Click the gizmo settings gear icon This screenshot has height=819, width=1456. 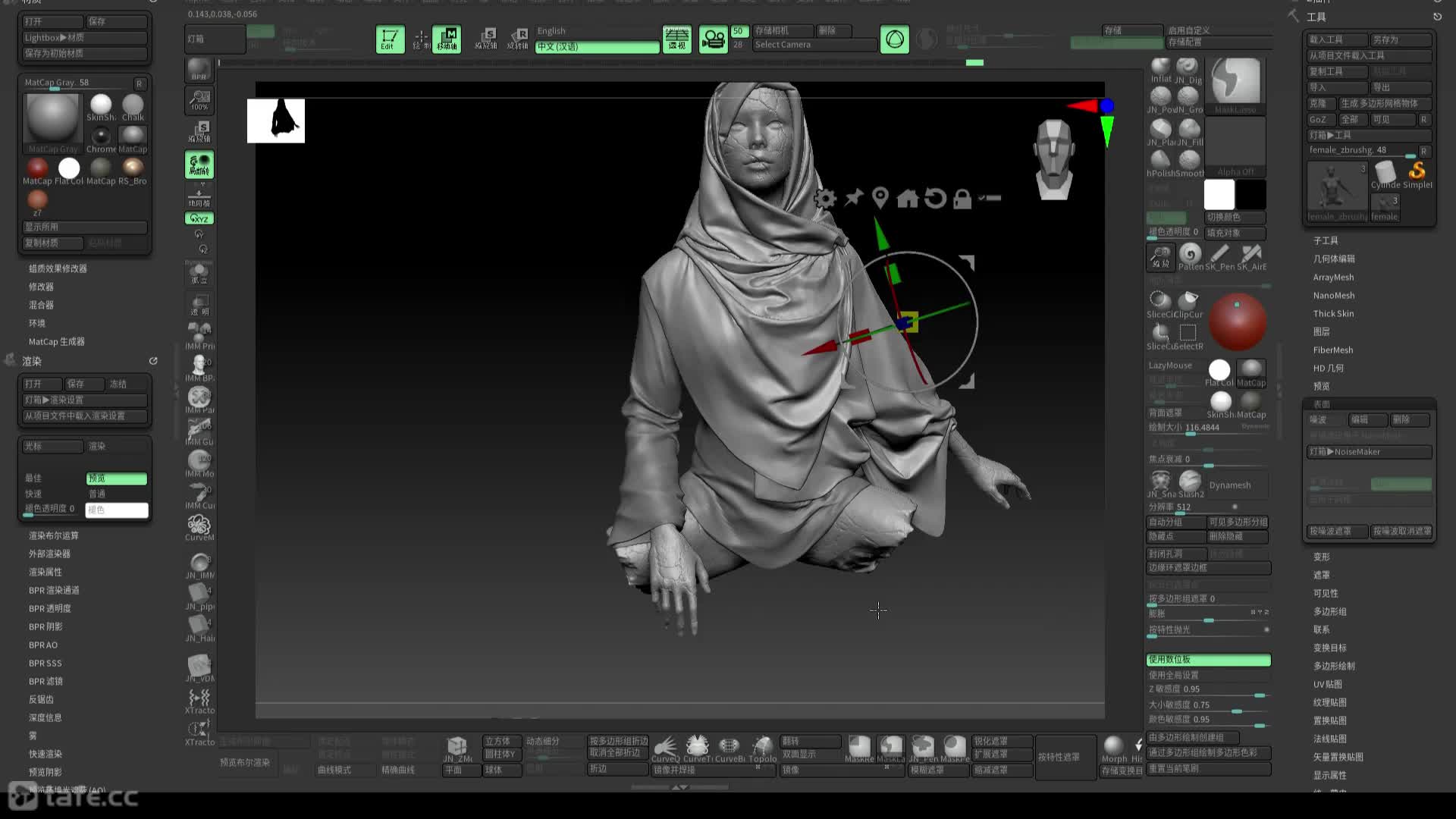pos(825,199)
